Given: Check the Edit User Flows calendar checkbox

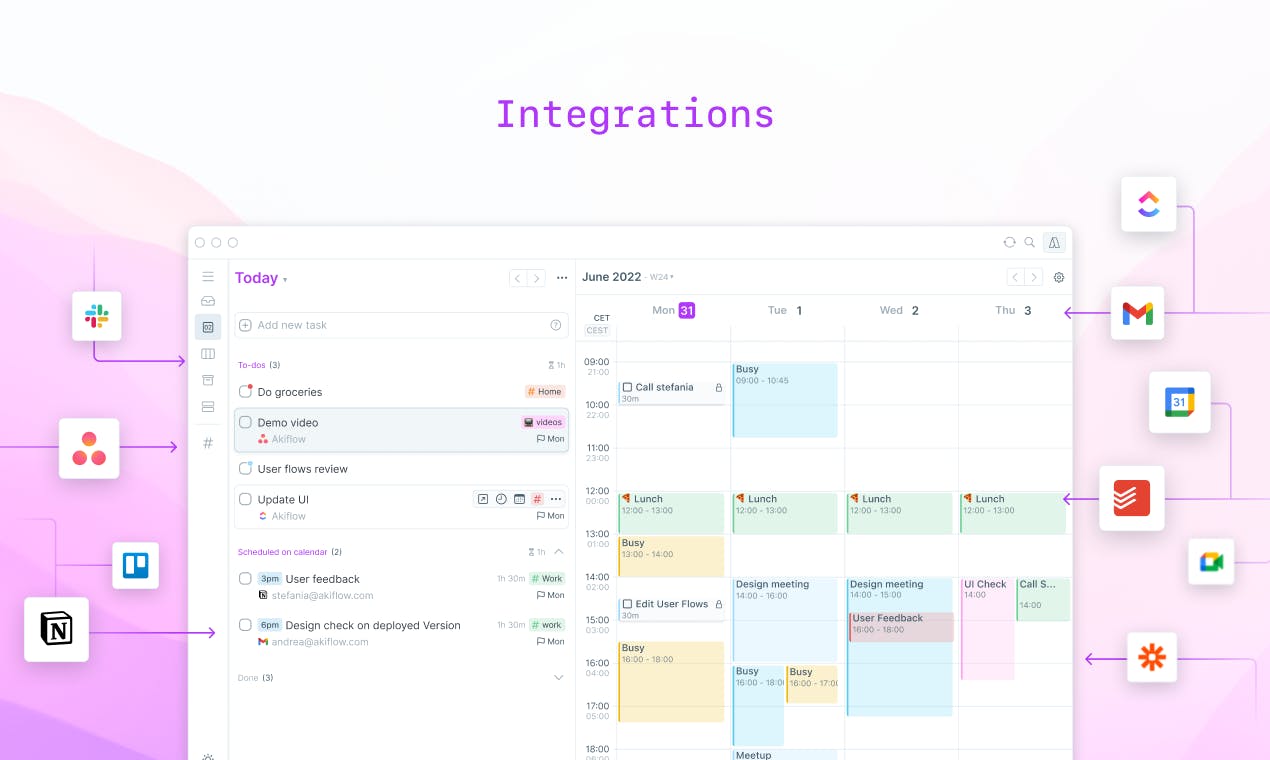Looking at the screenshot, I should 627,604.
